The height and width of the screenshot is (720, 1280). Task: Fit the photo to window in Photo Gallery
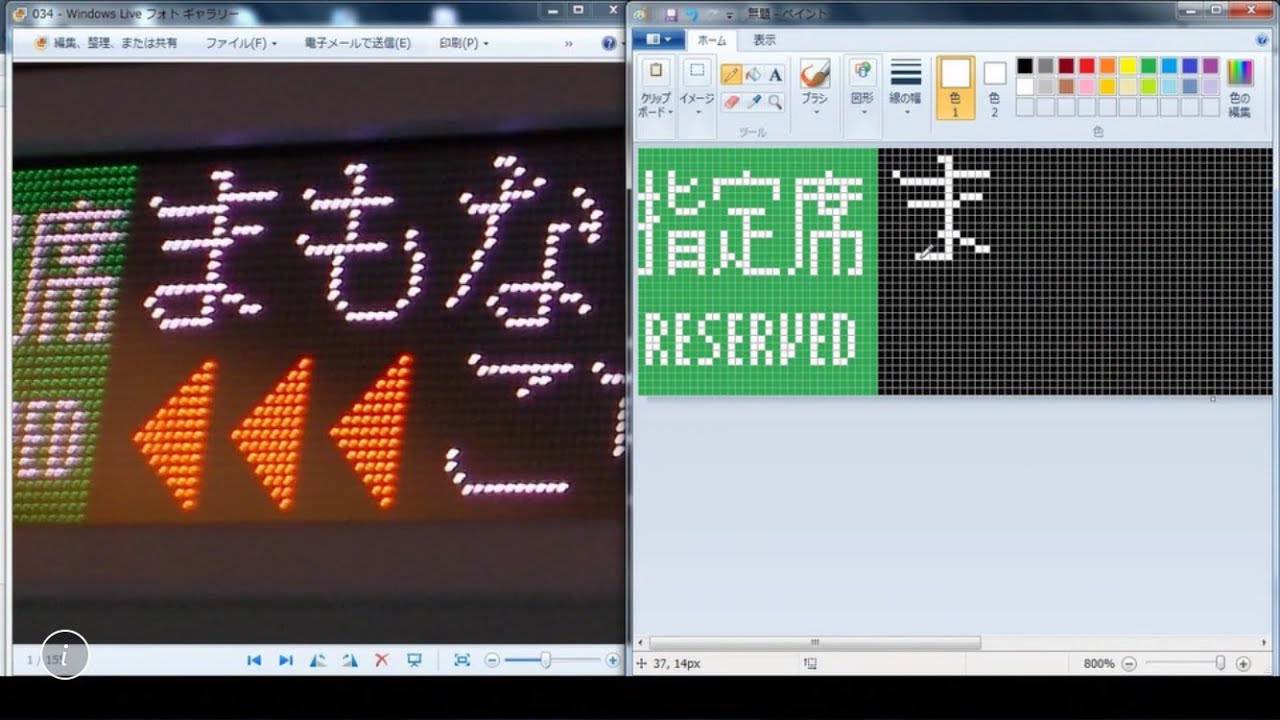coord(462,660)
